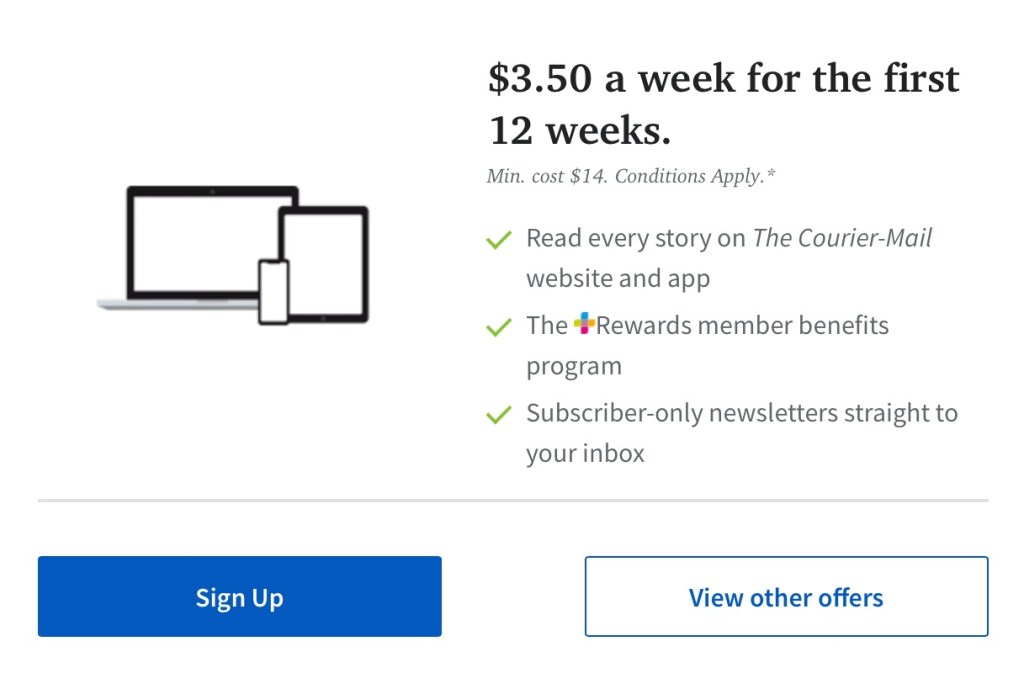The width and height of the screenshot is (1024, 689).
Task: Open the Conditions Apply note
Action: 696,177
